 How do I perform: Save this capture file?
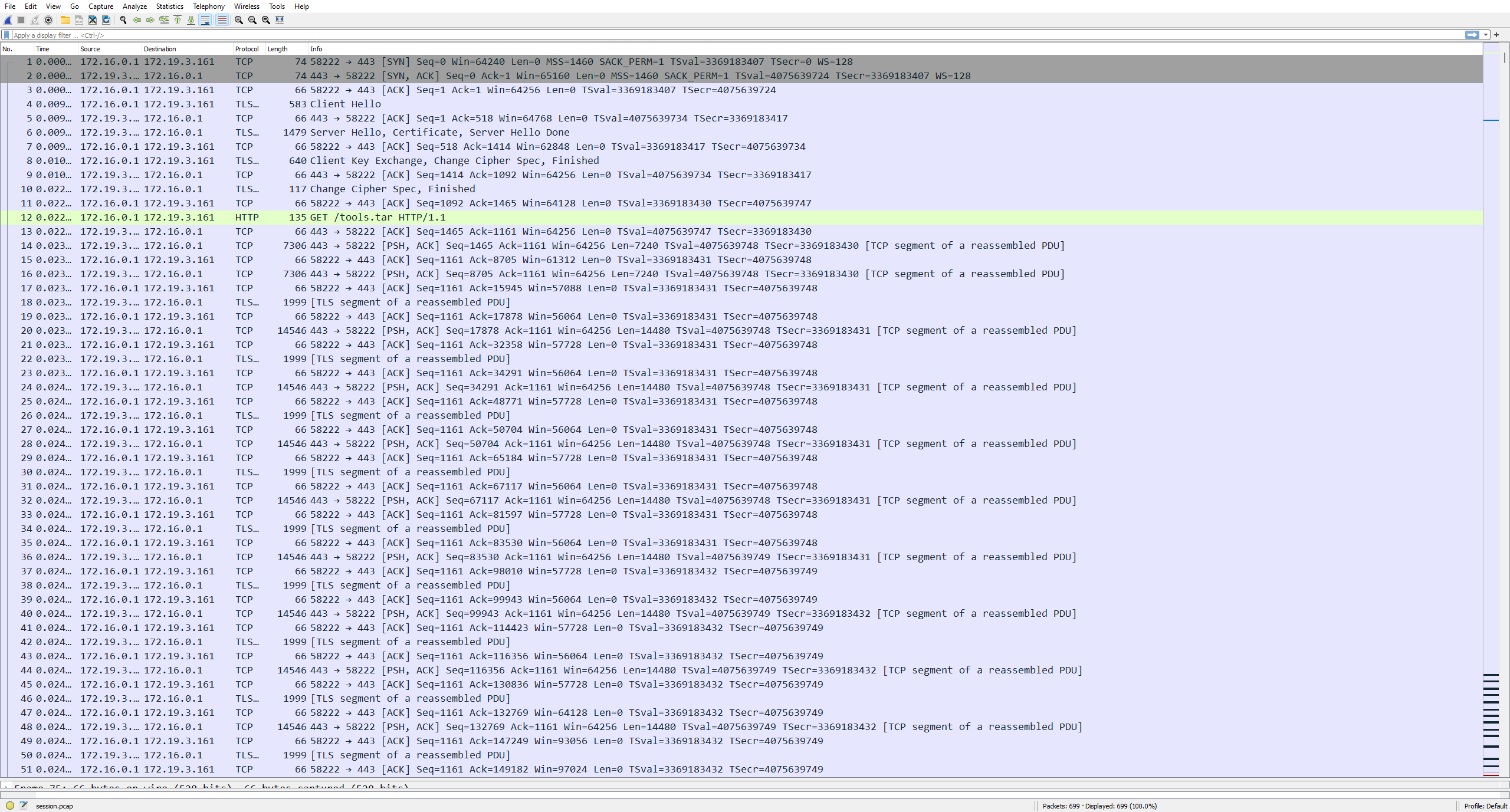click(x=78, y=20)
